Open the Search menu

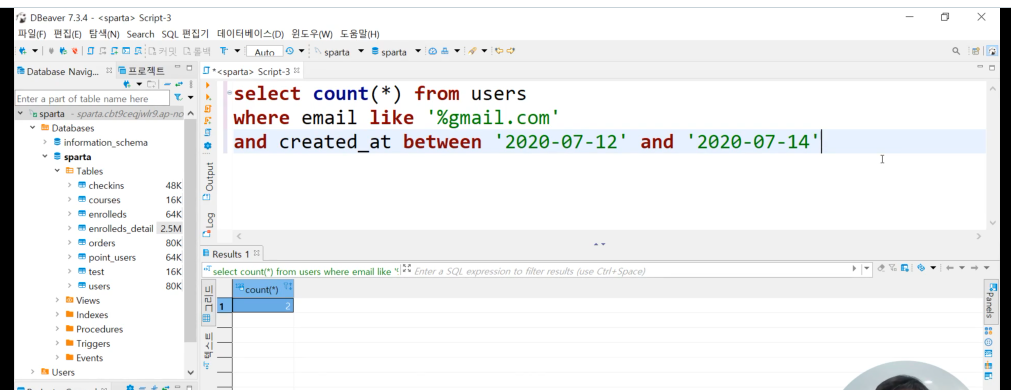141,34
